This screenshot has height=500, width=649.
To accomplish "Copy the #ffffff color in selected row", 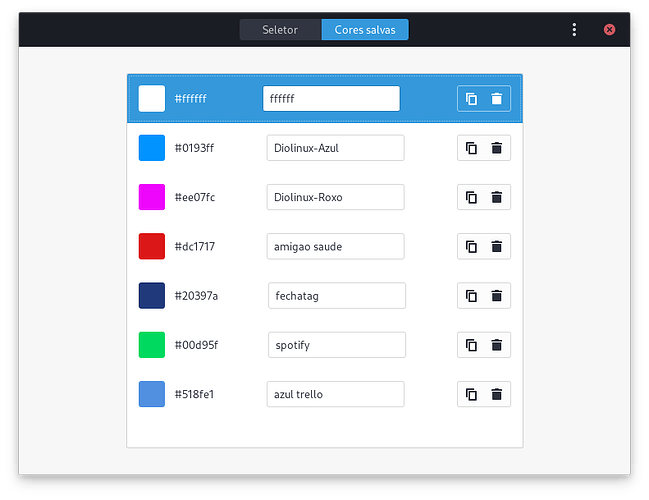I will click(471, 99).
